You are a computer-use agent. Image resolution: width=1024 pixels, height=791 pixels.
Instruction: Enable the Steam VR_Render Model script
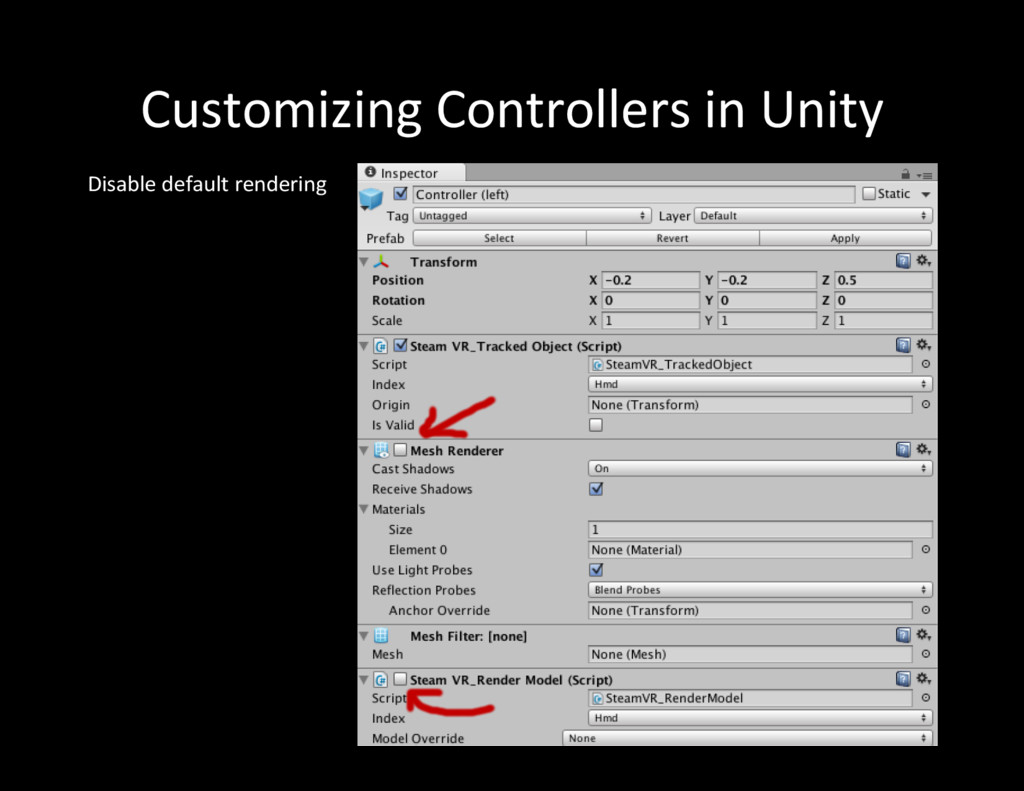tap(400, 679)
